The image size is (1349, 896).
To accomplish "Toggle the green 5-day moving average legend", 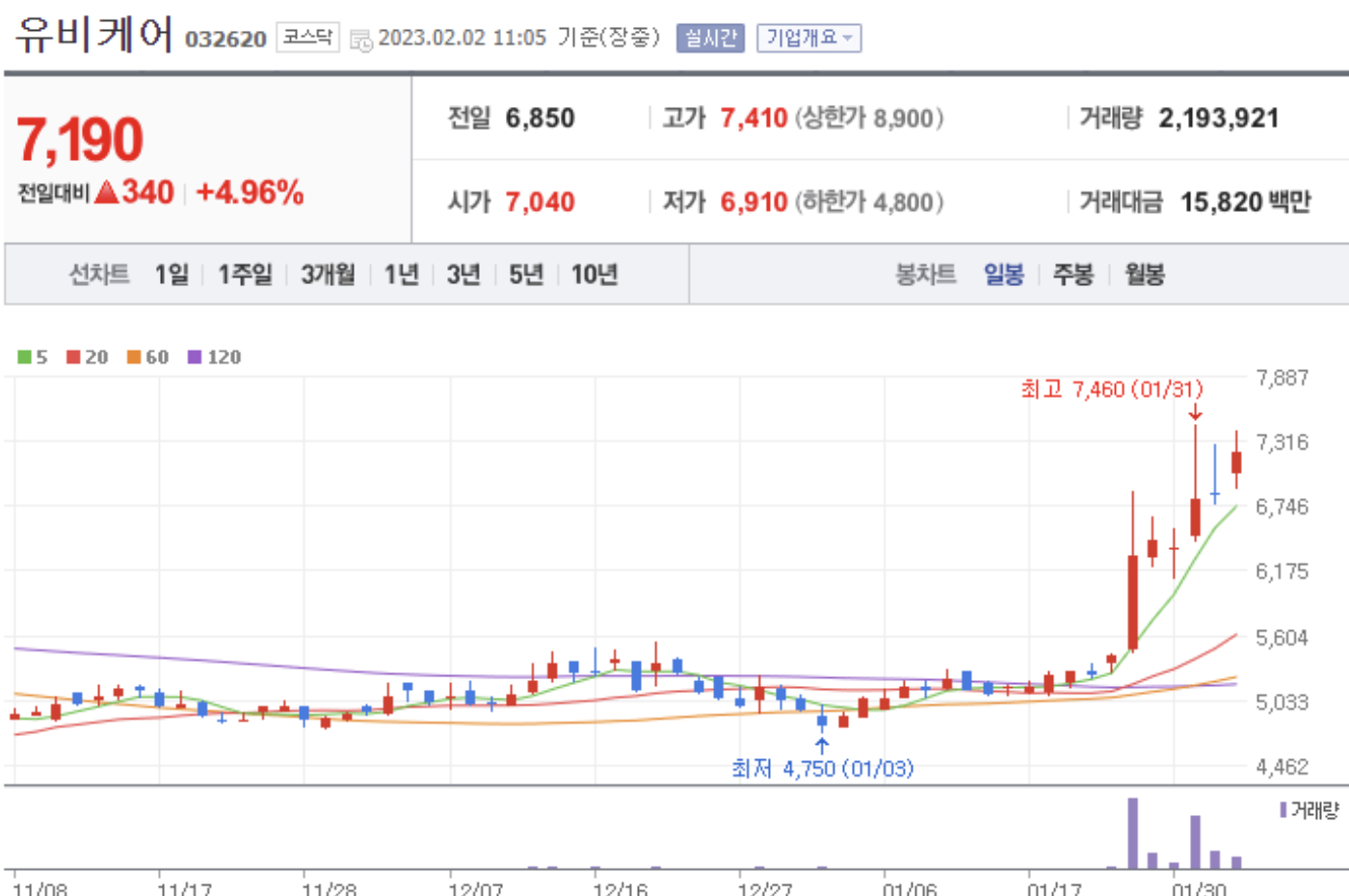I will tap(30, 355).
